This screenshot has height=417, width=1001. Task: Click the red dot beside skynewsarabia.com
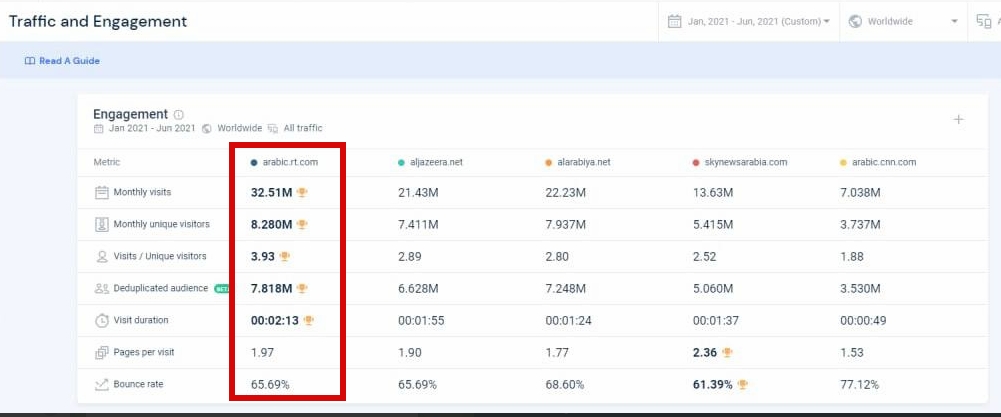click(x=696, y=163)
